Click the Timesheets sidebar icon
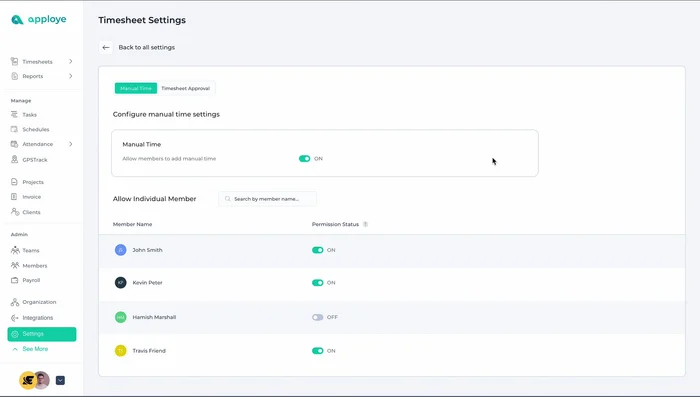The width and height of the screenshot is (700, 397). (x=14, y=61)
